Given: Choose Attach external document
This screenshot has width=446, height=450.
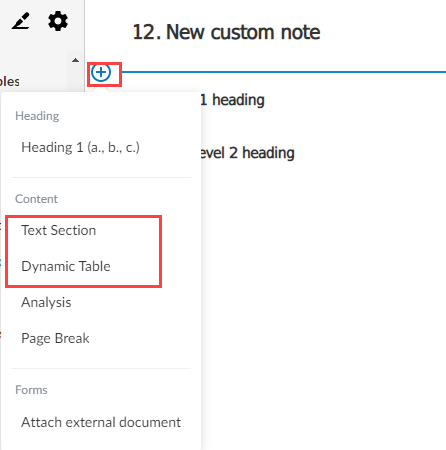Looking at the screenshot, I should (x=101, y=422).
